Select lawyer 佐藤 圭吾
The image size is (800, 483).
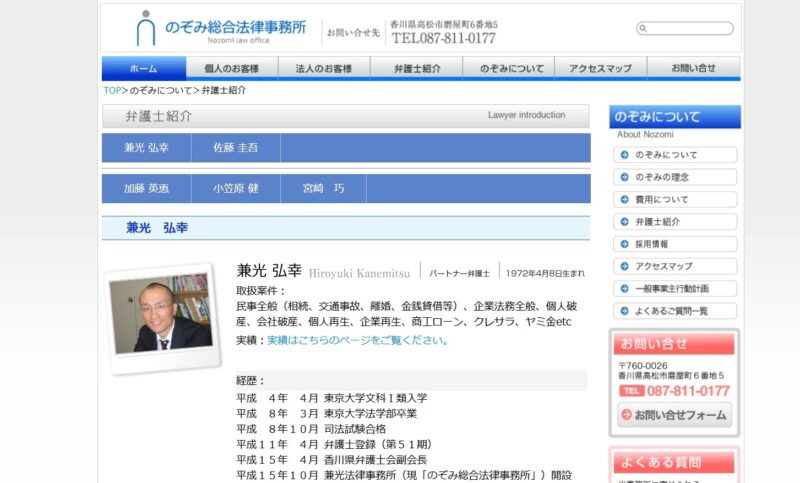click(x=236, y=148)
